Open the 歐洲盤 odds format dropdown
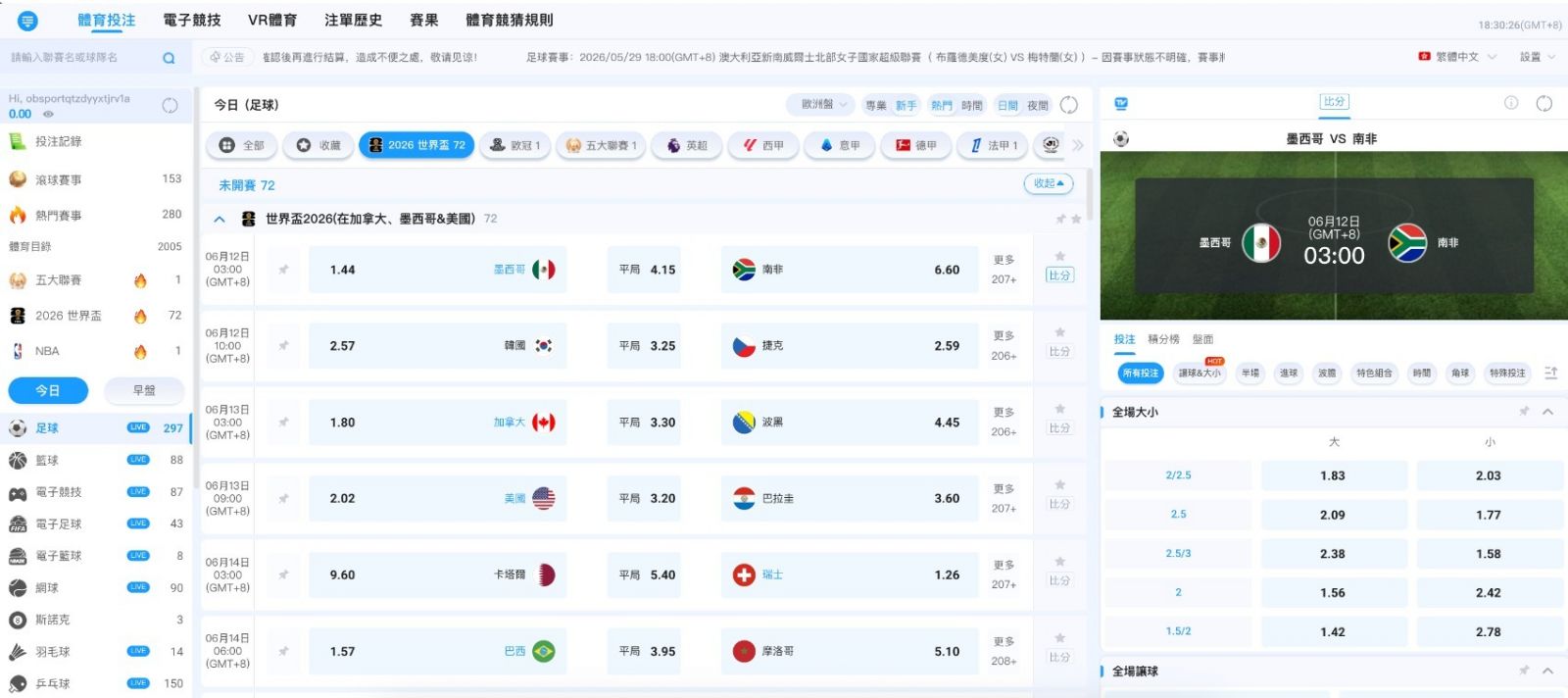The height and width of the screenshot is (698, 1568). click(823, 104)
